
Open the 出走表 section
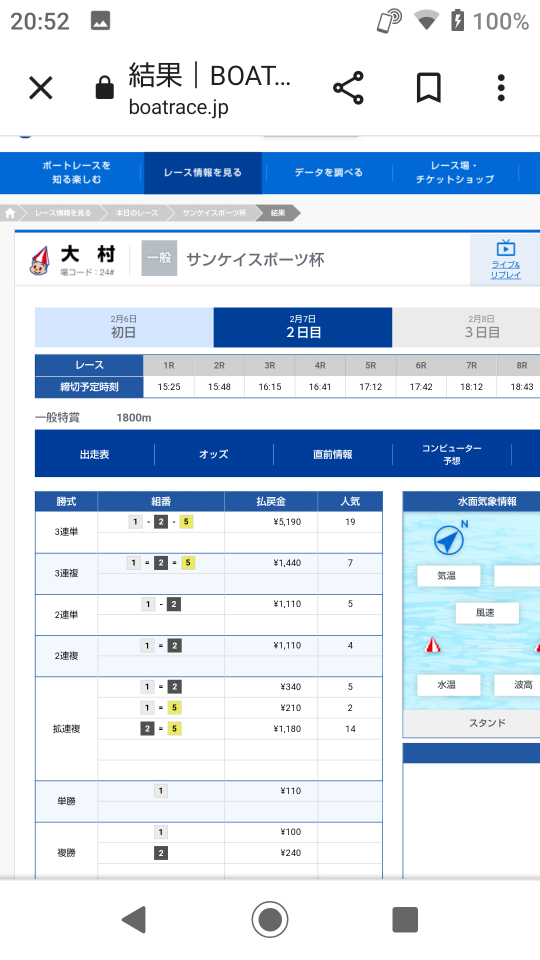tap(94, 454)
